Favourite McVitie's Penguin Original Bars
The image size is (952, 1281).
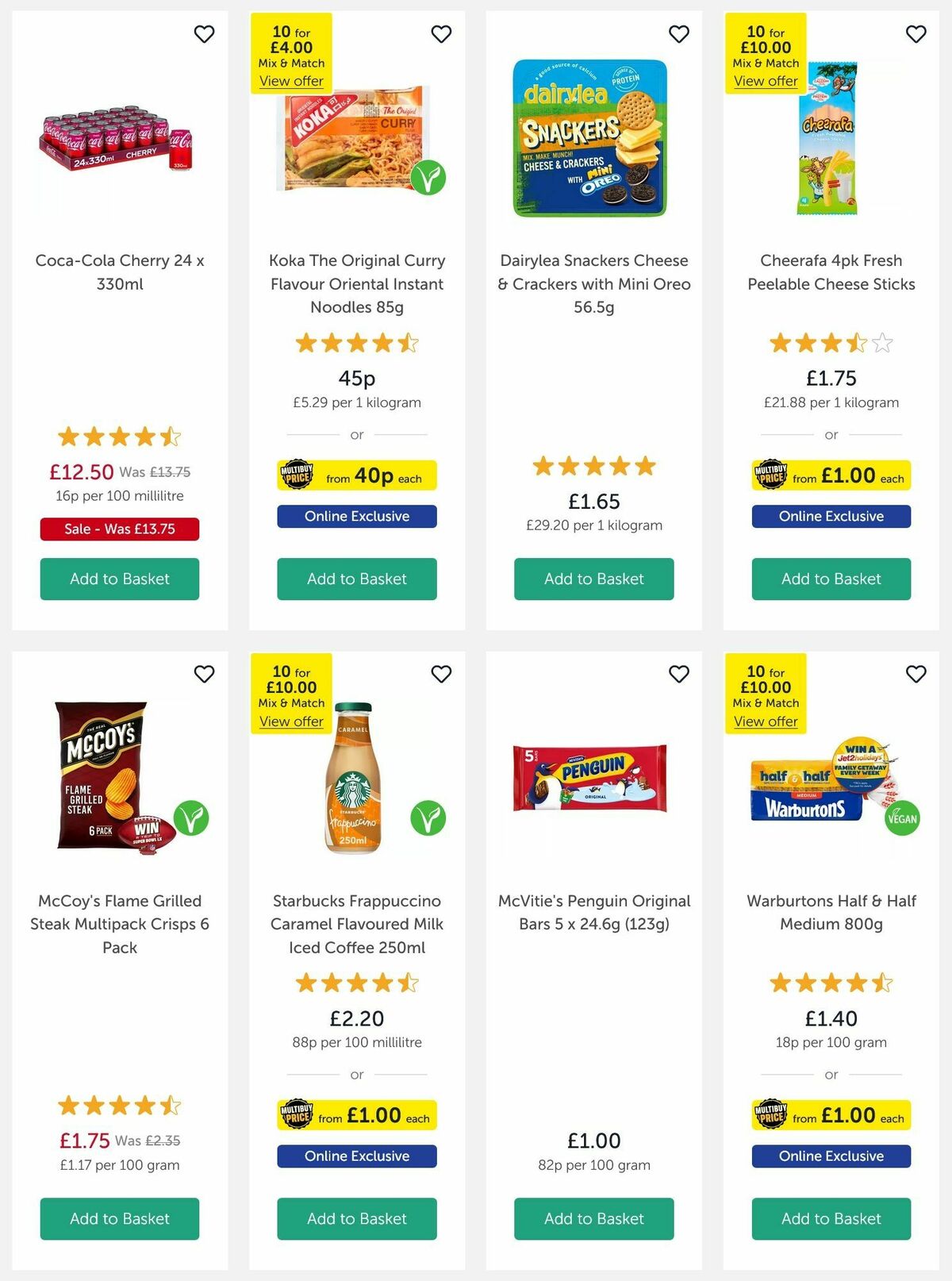click(679, 673)
